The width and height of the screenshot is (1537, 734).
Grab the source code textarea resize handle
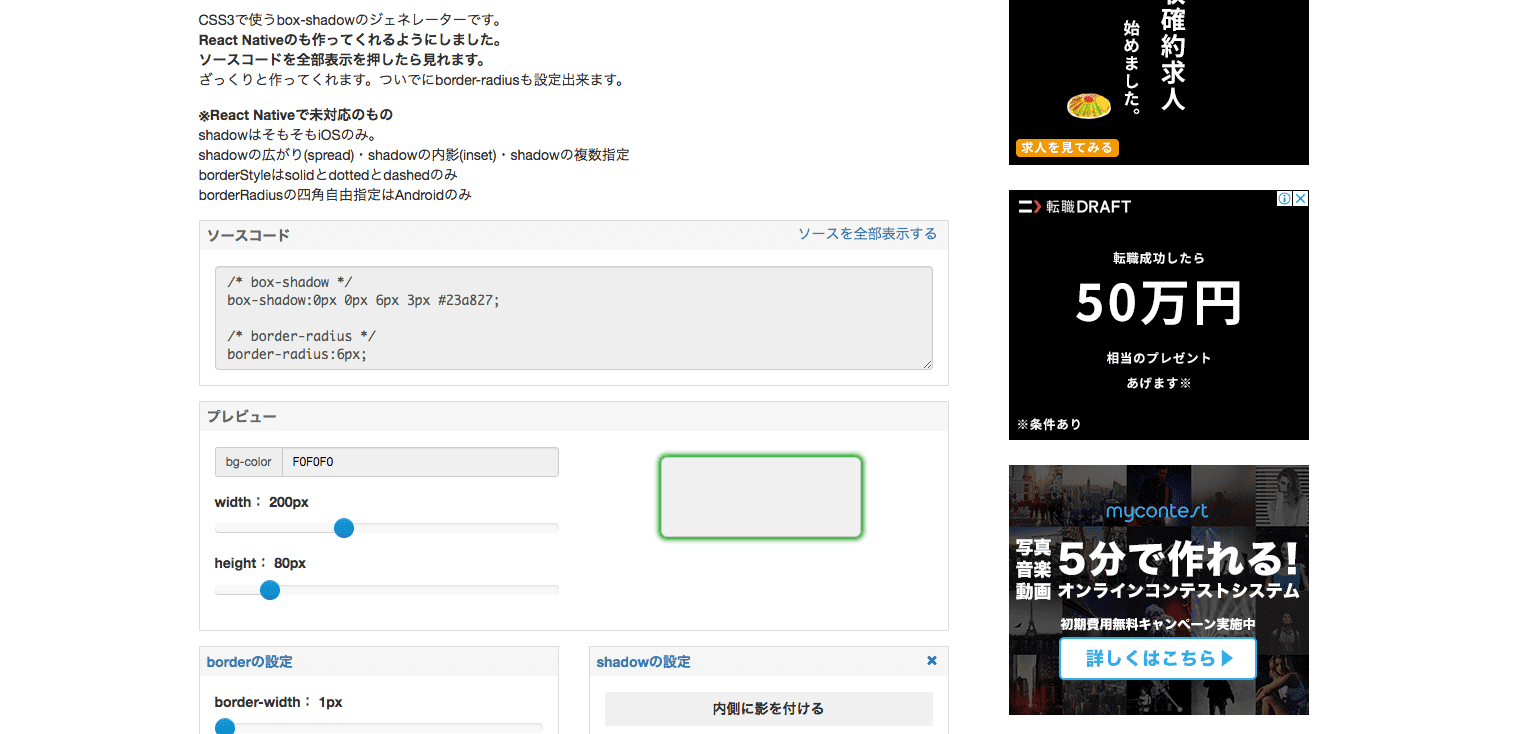point(927,364)
